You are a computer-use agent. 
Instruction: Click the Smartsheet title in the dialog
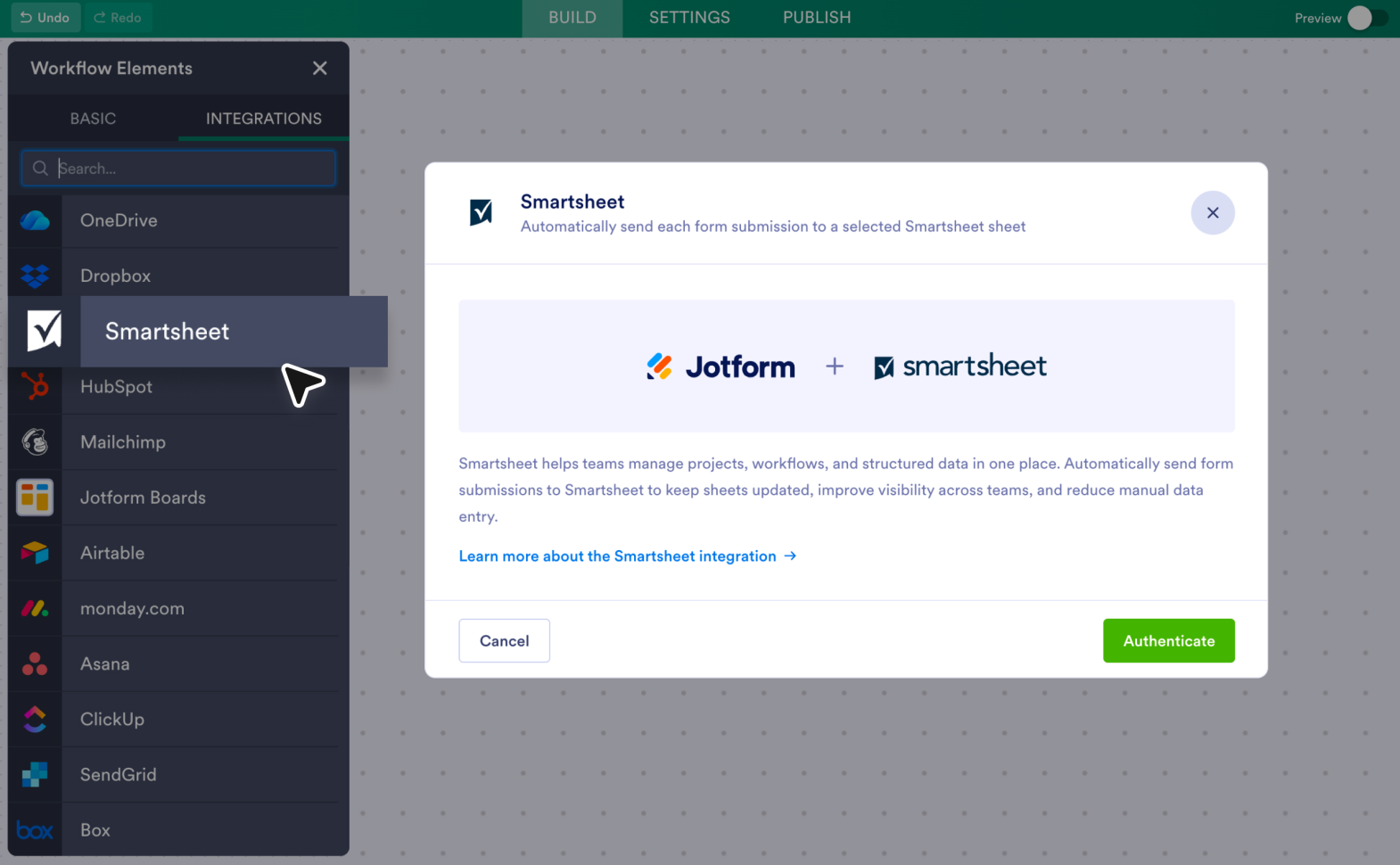pyautogui.click(x=572, y=202)
